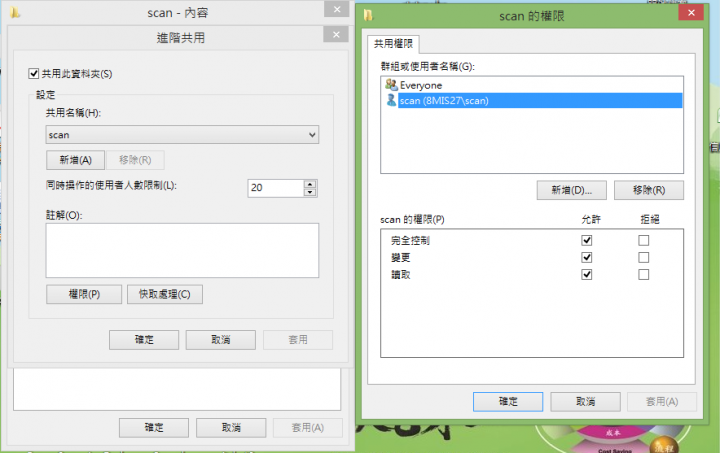Click the scan user account icon

tap(391, 100)
